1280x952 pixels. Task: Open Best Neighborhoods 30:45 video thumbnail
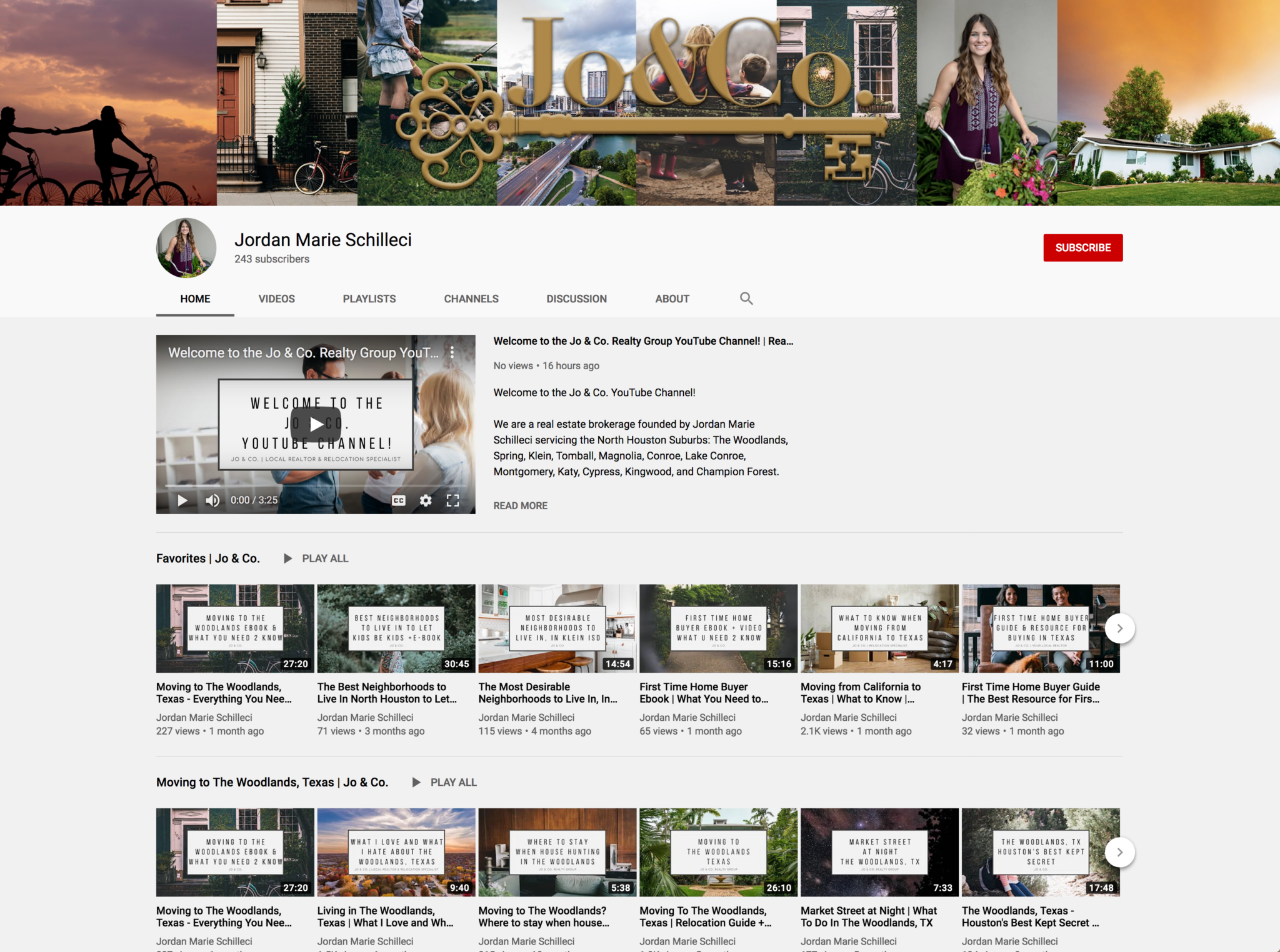396,628
